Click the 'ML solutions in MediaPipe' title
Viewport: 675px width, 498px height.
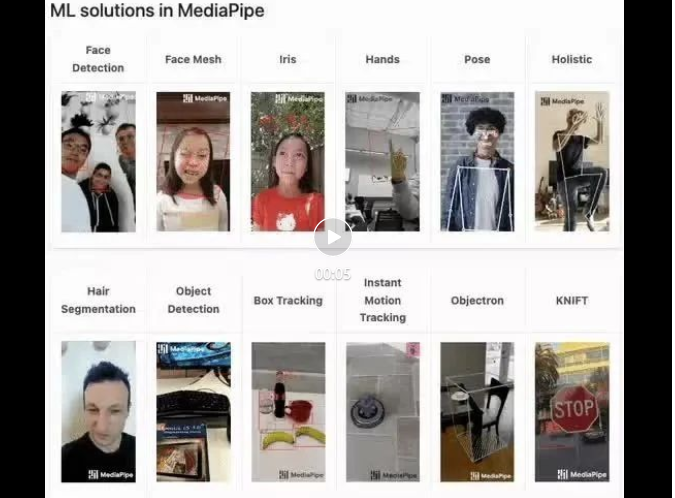158,10
